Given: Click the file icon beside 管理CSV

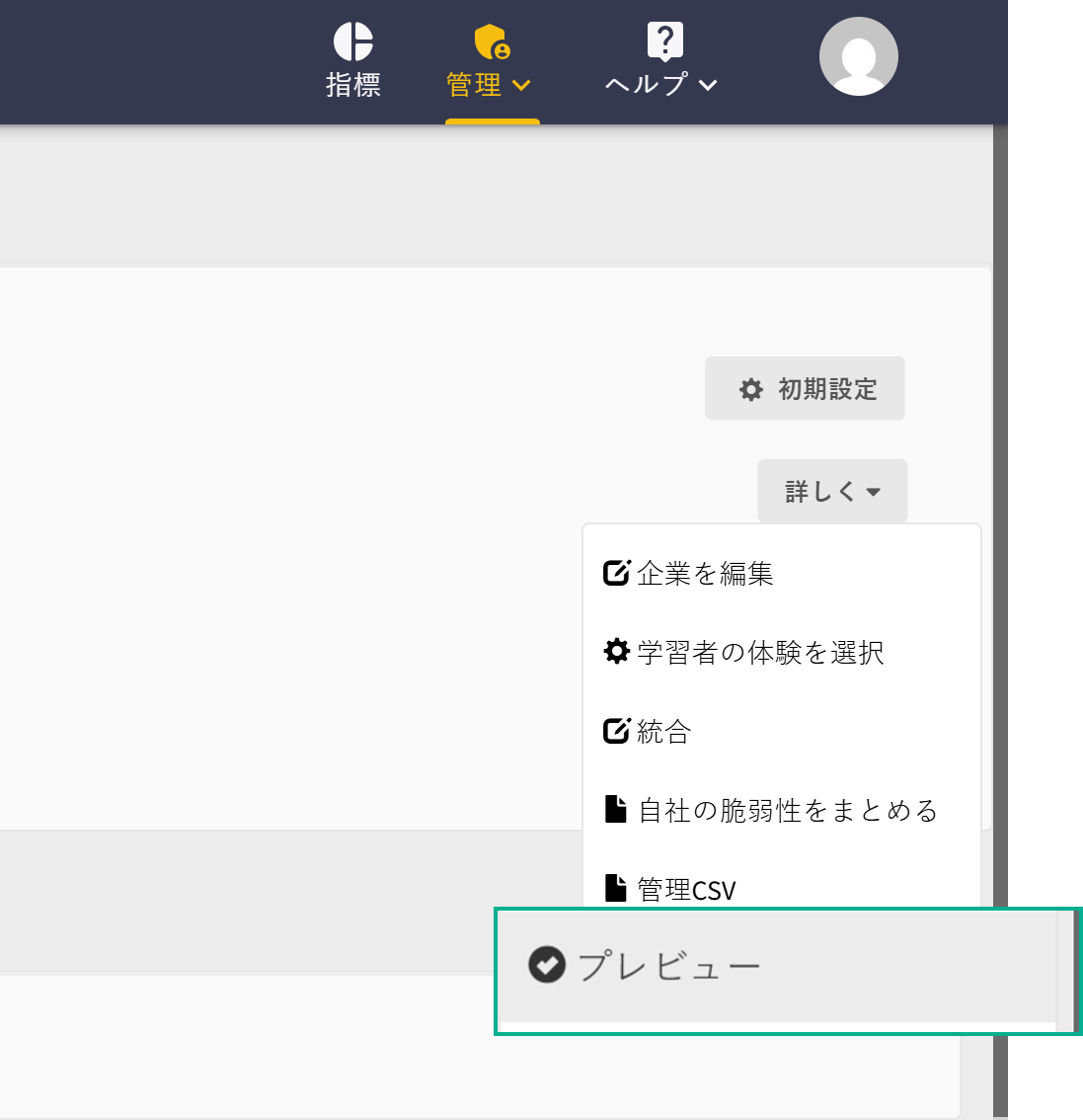Looking at the screenshot, I should [615, 889].
